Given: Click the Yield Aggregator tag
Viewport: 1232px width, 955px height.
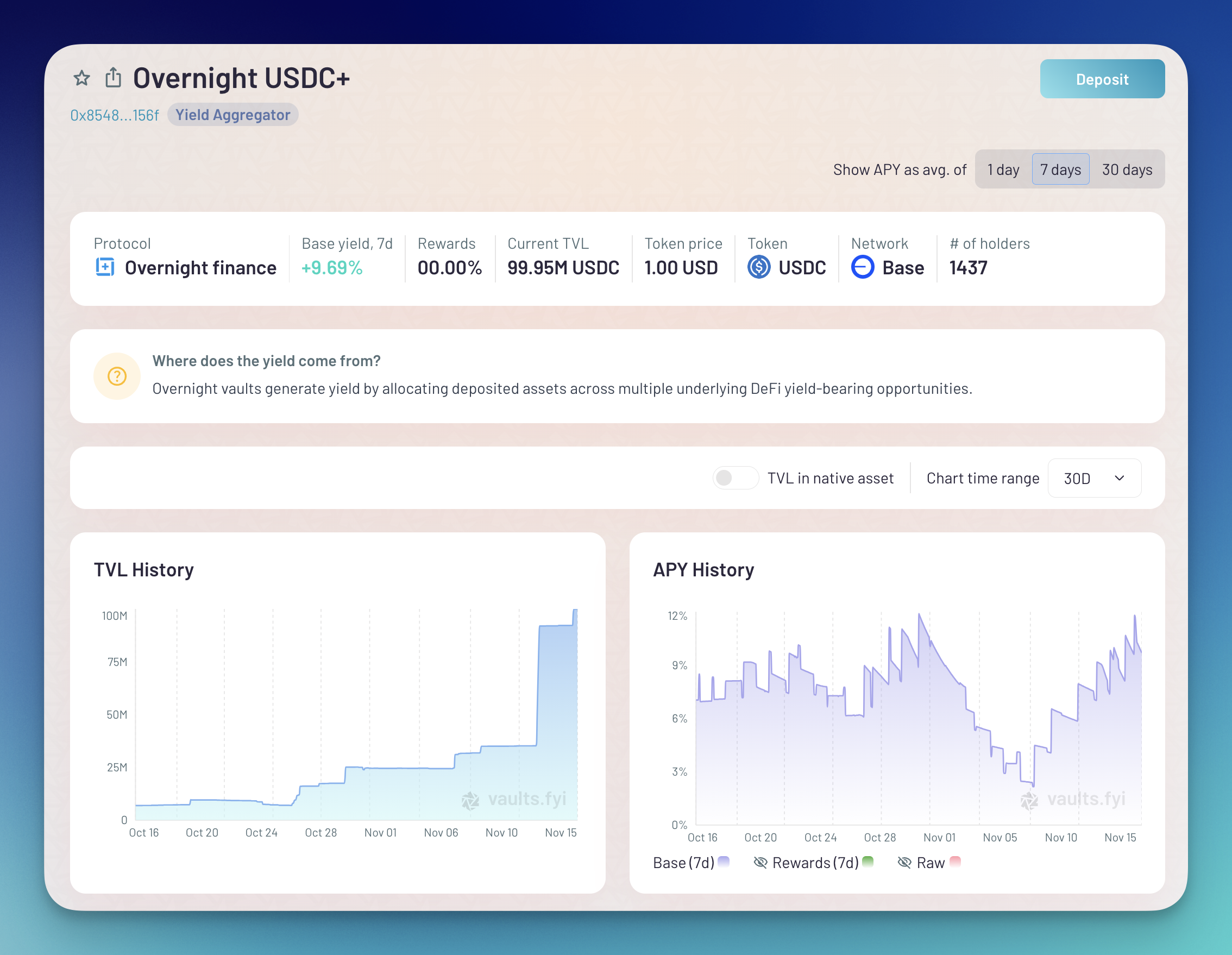Looking at the screenshot, I should (232, 115).
